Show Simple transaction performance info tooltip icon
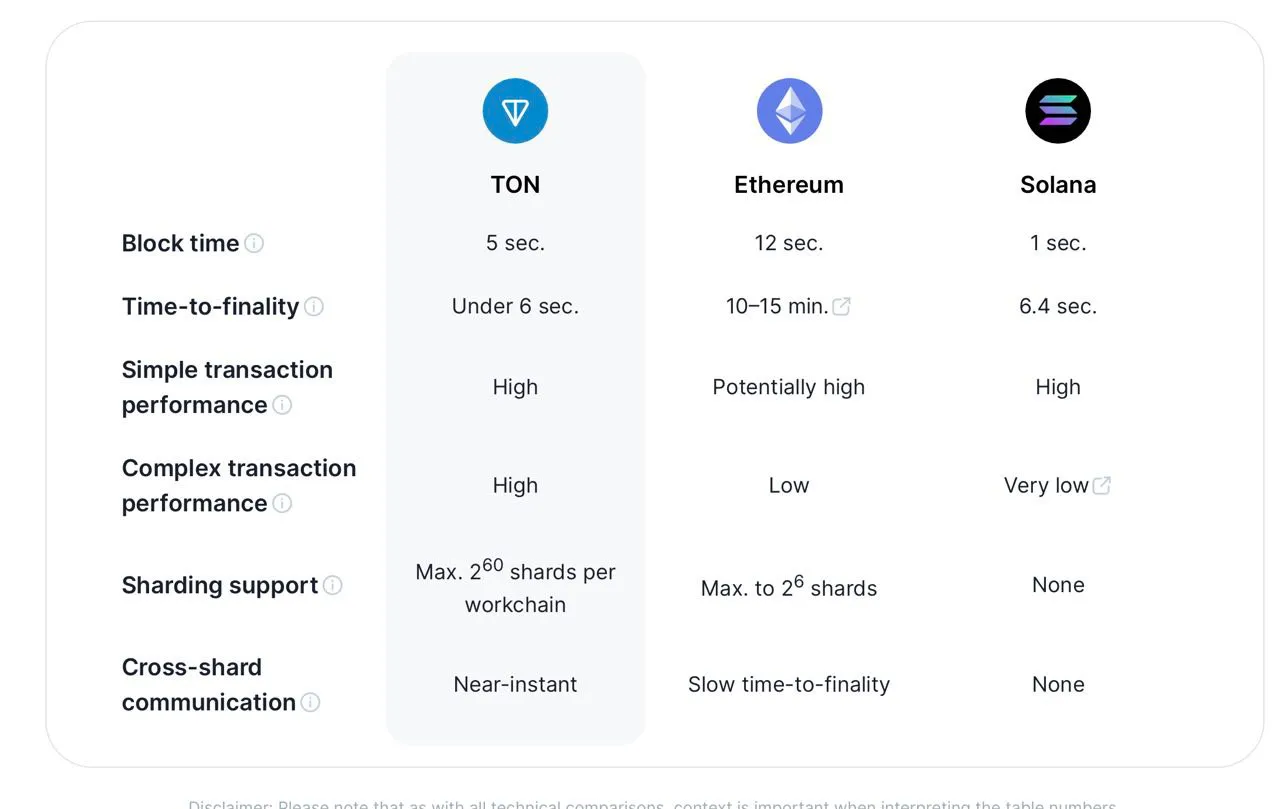This screenshot has height=809, width=1280. click(282, 405)
